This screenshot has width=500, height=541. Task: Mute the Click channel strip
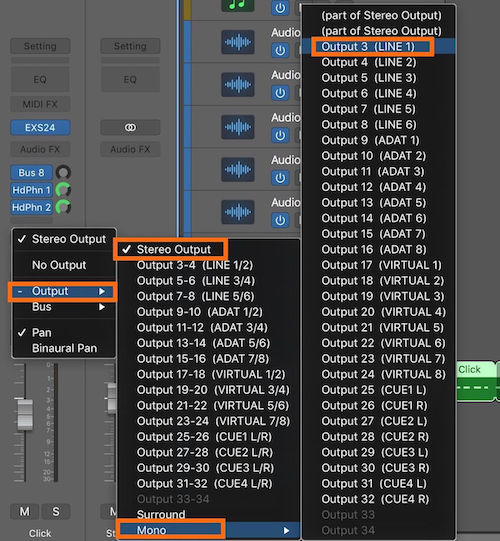click(x=24, y=511)
